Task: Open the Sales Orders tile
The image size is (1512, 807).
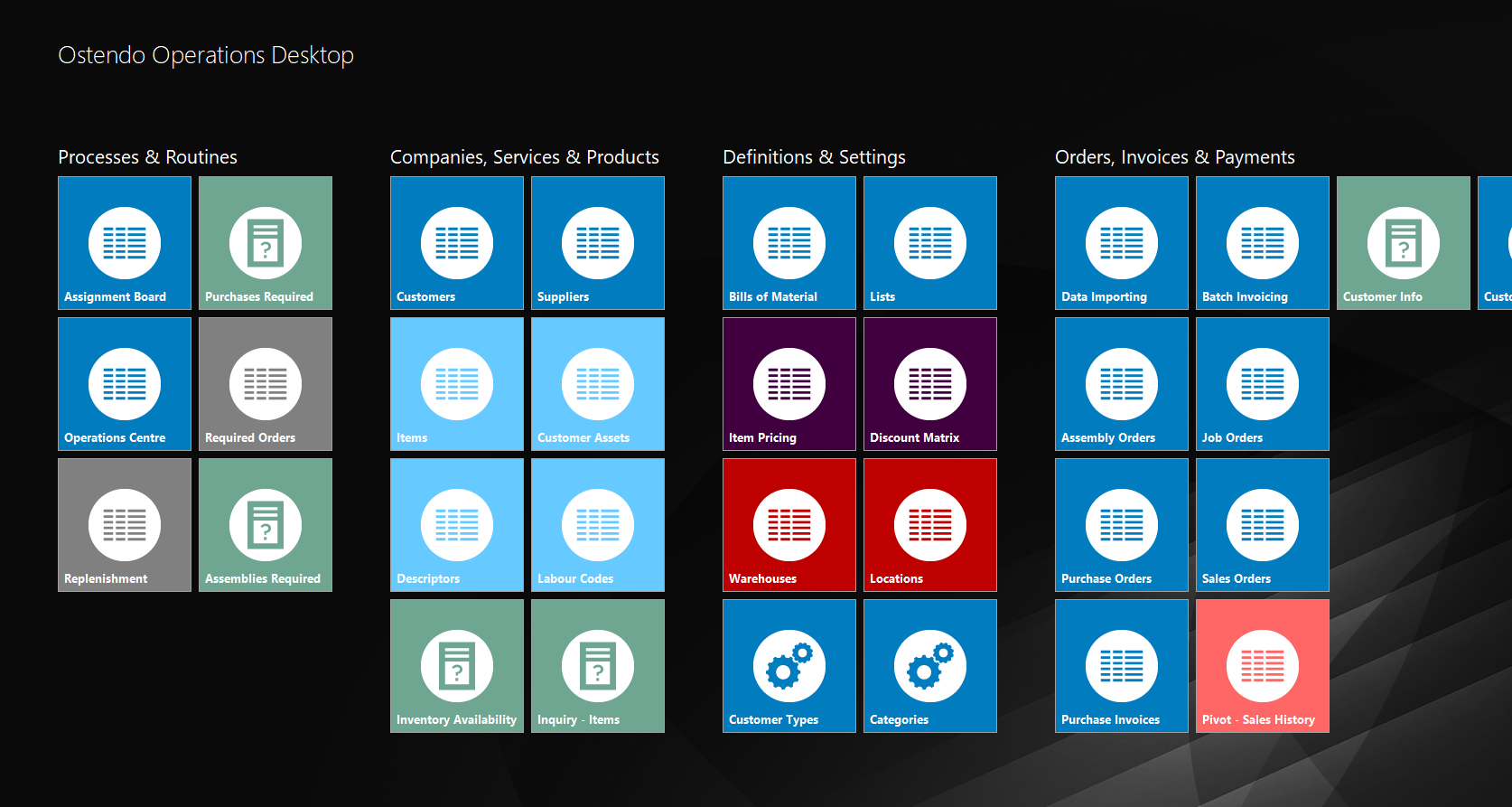Action: pyautogui.click(x=1263, y=525)
